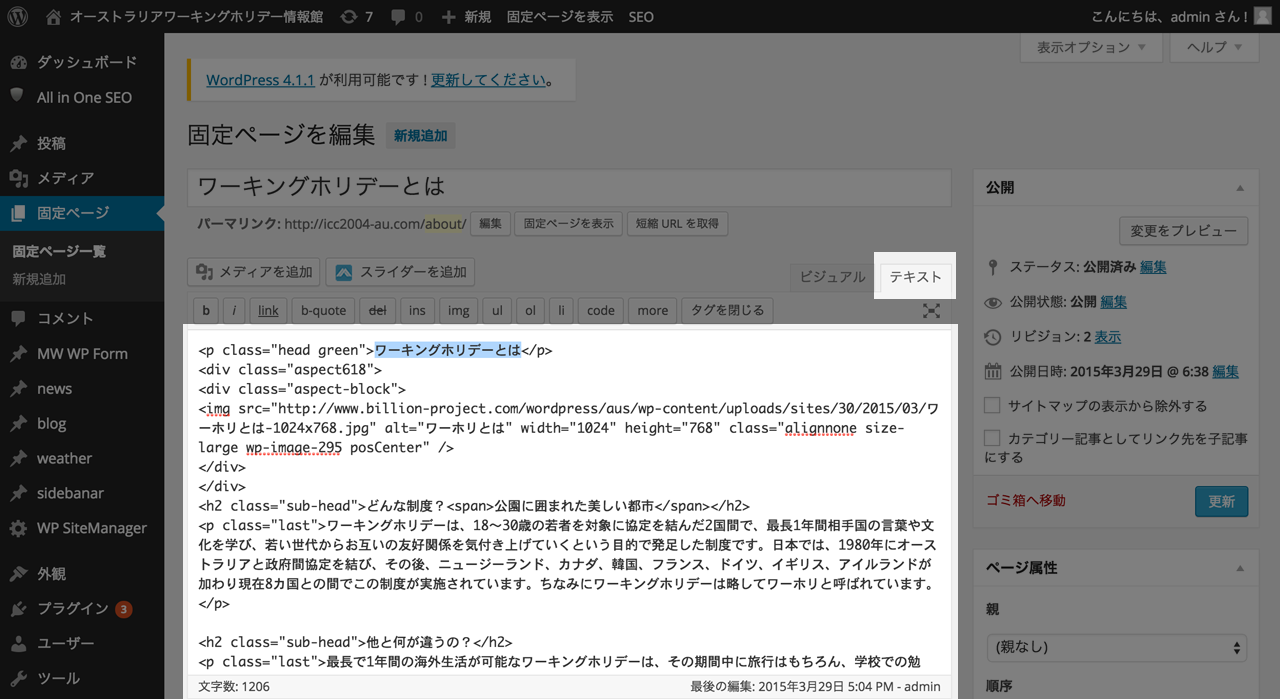Viewport: 1280px width, 699px height.
Task: Open the SEO admin bar menu
Action: pyautogui.click(x=641, y=16)
